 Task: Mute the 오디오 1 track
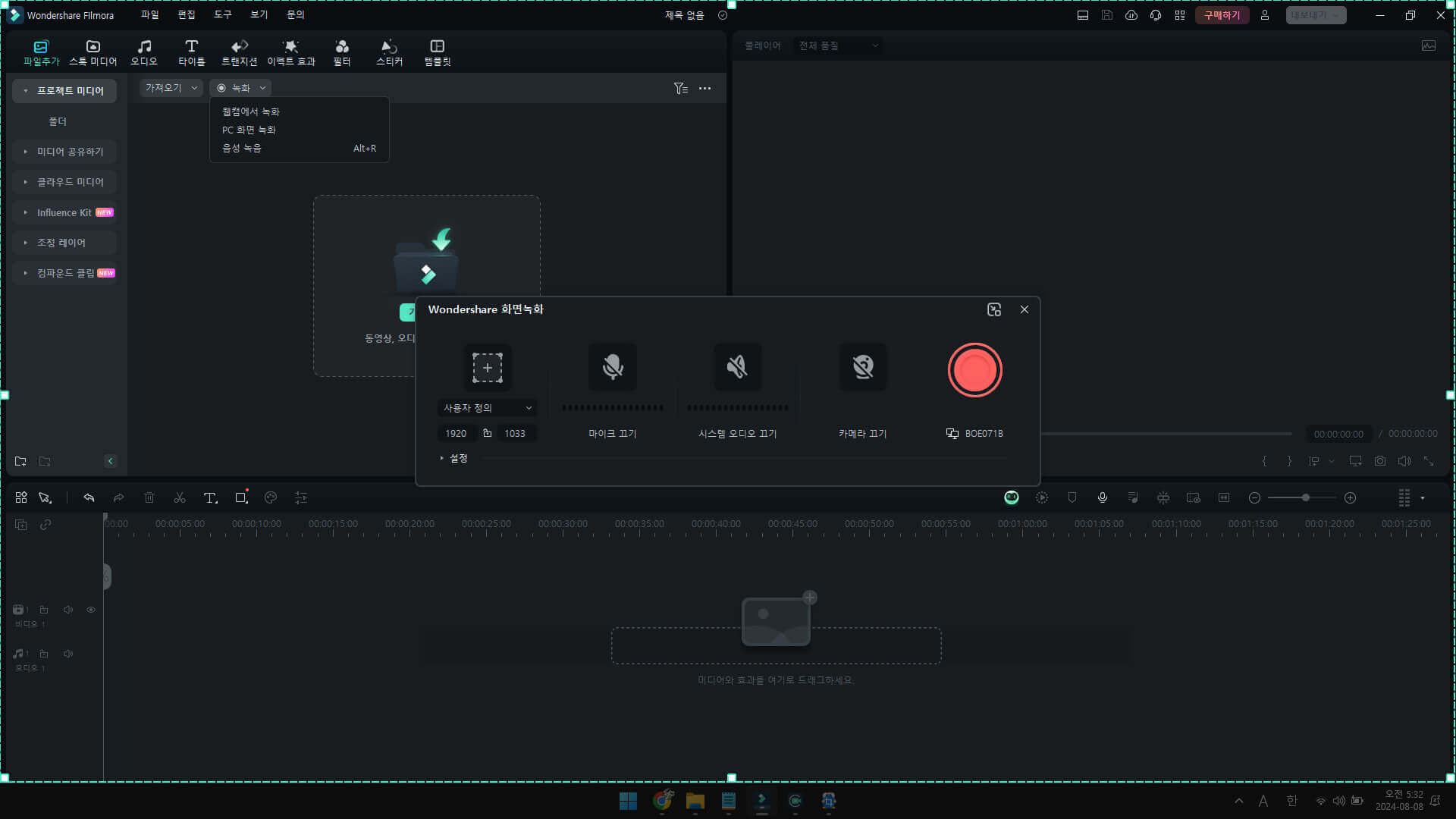click(x=67, y=654)
